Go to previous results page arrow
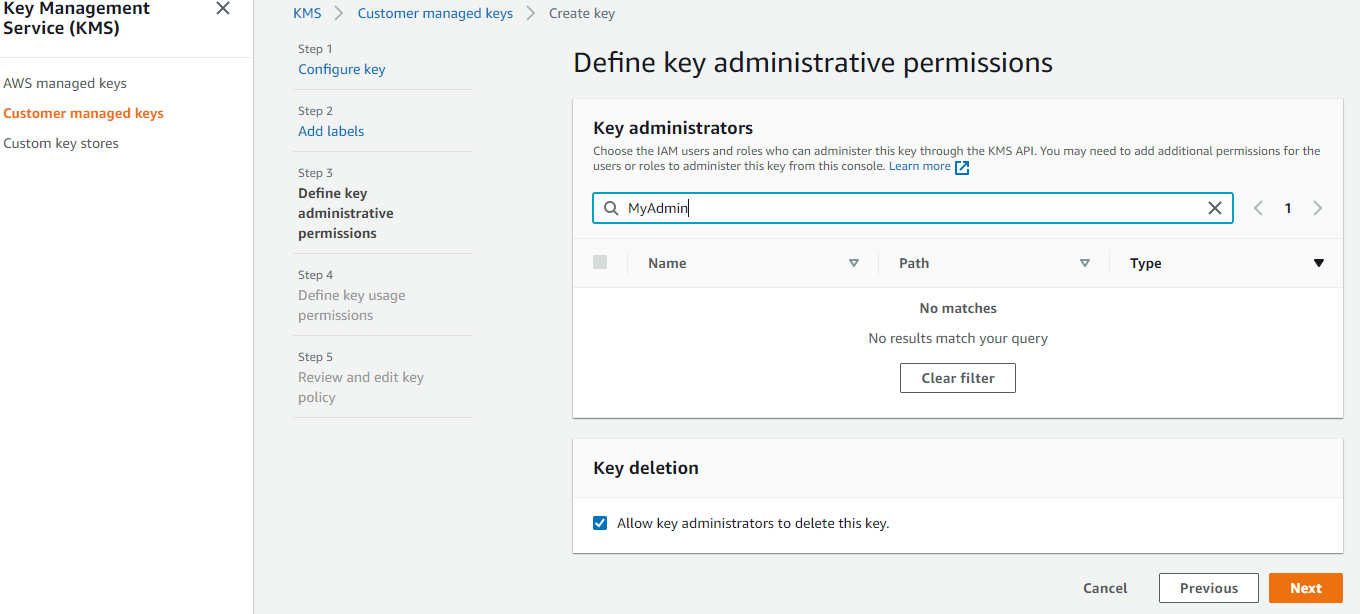This screenshot has width=1360, height=614. tap(1258, 208)
